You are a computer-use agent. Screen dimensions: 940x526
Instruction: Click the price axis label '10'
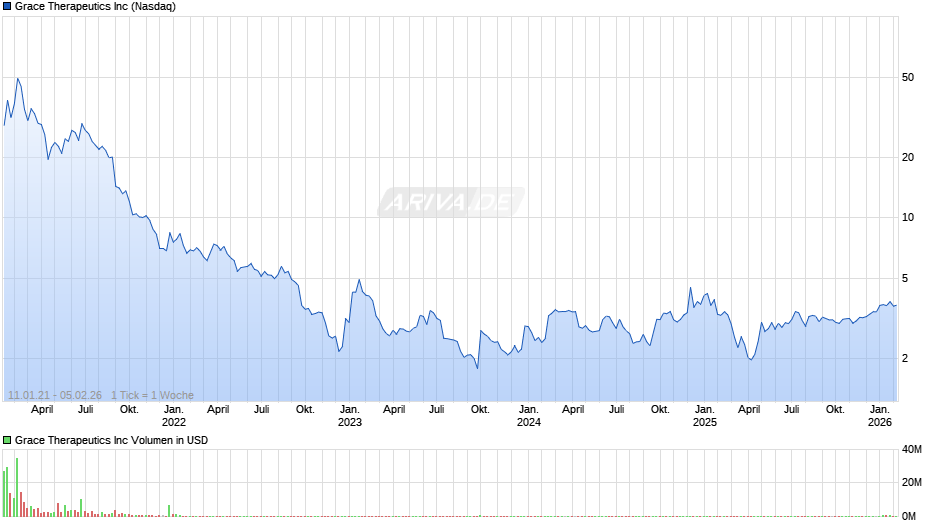pos(908,218)
